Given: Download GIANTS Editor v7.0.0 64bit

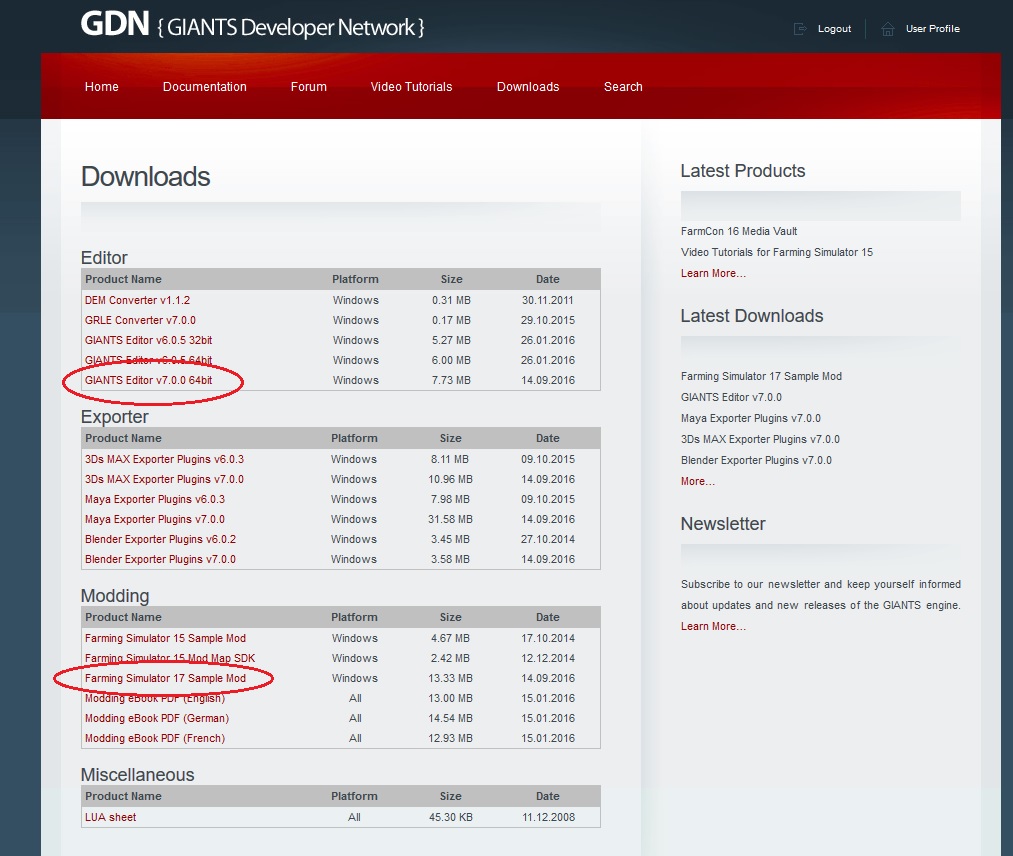Looking at the screenshot, I should coord(149,380).
